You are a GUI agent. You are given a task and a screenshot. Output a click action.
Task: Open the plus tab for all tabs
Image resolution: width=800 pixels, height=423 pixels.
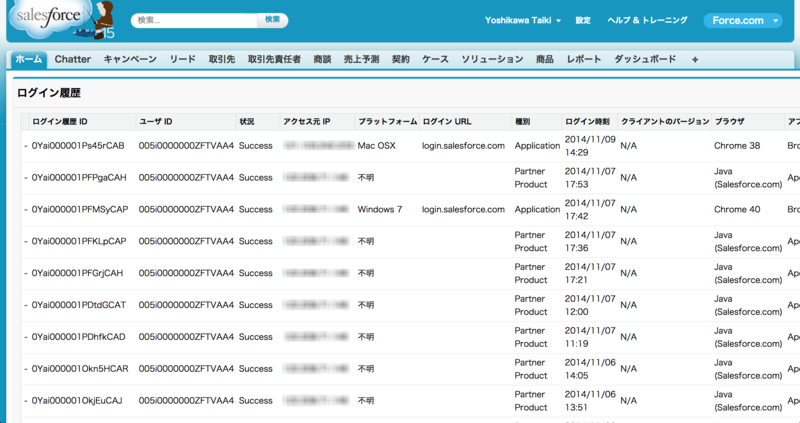[x=694, y=60]
